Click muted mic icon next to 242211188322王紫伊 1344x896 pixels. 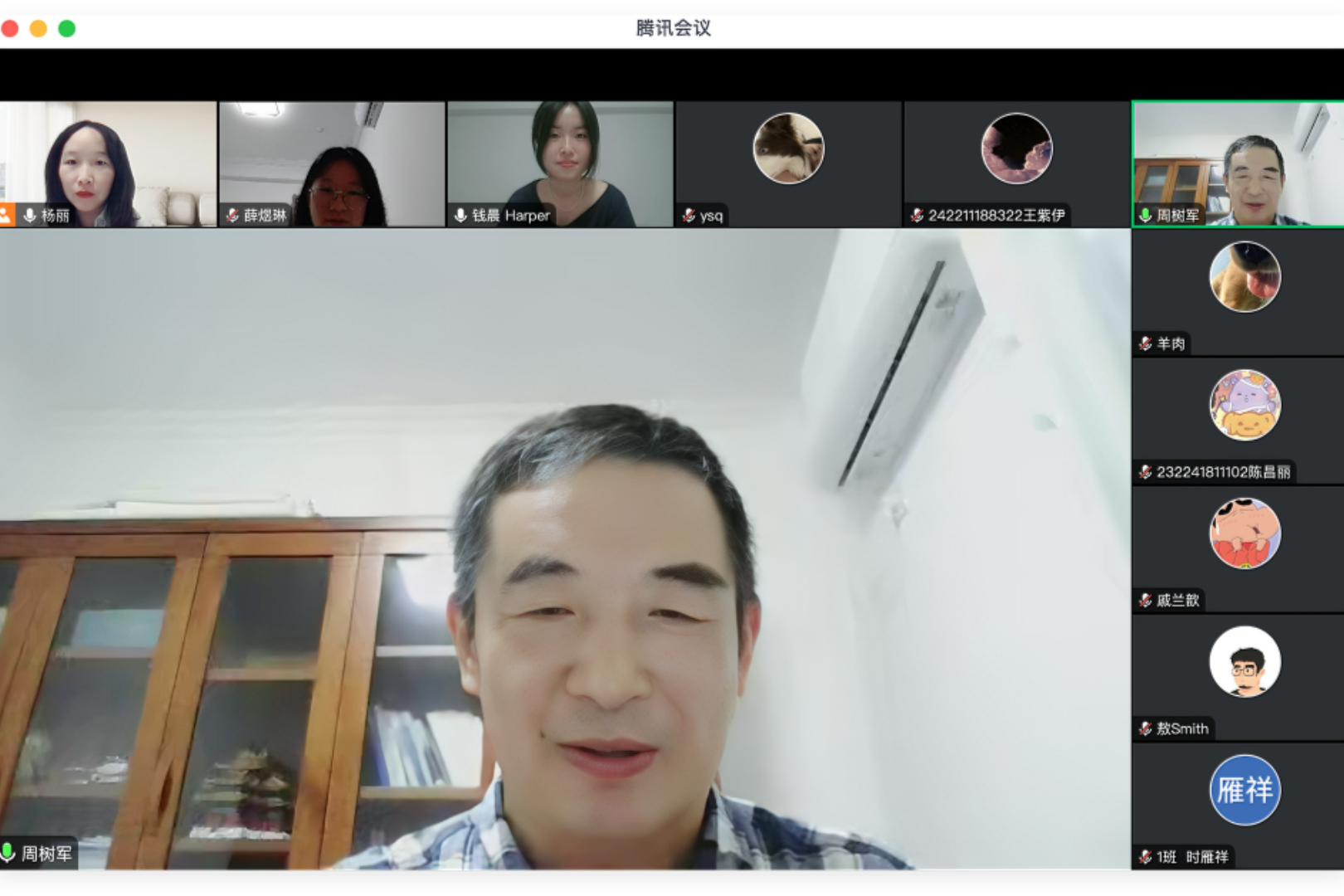(917, 216)
